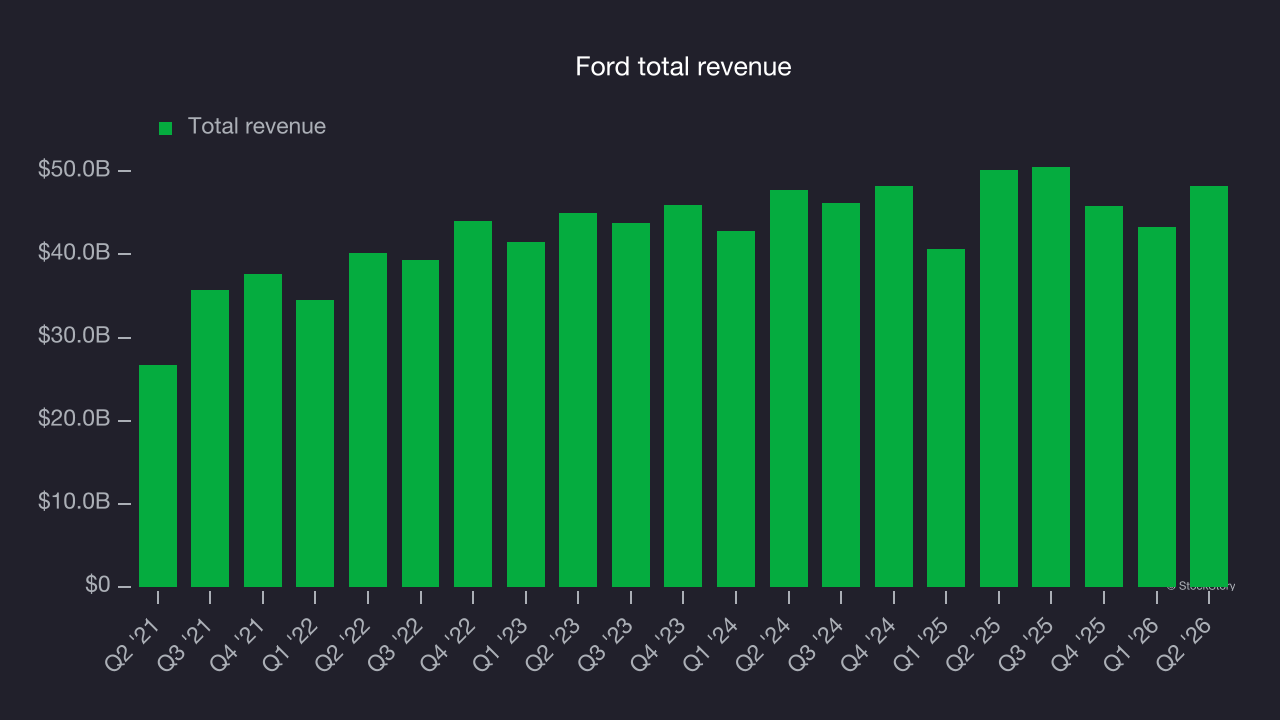Select the Q2 '24 revenue bar
The image size is (1280, 720).
[789, 388]
